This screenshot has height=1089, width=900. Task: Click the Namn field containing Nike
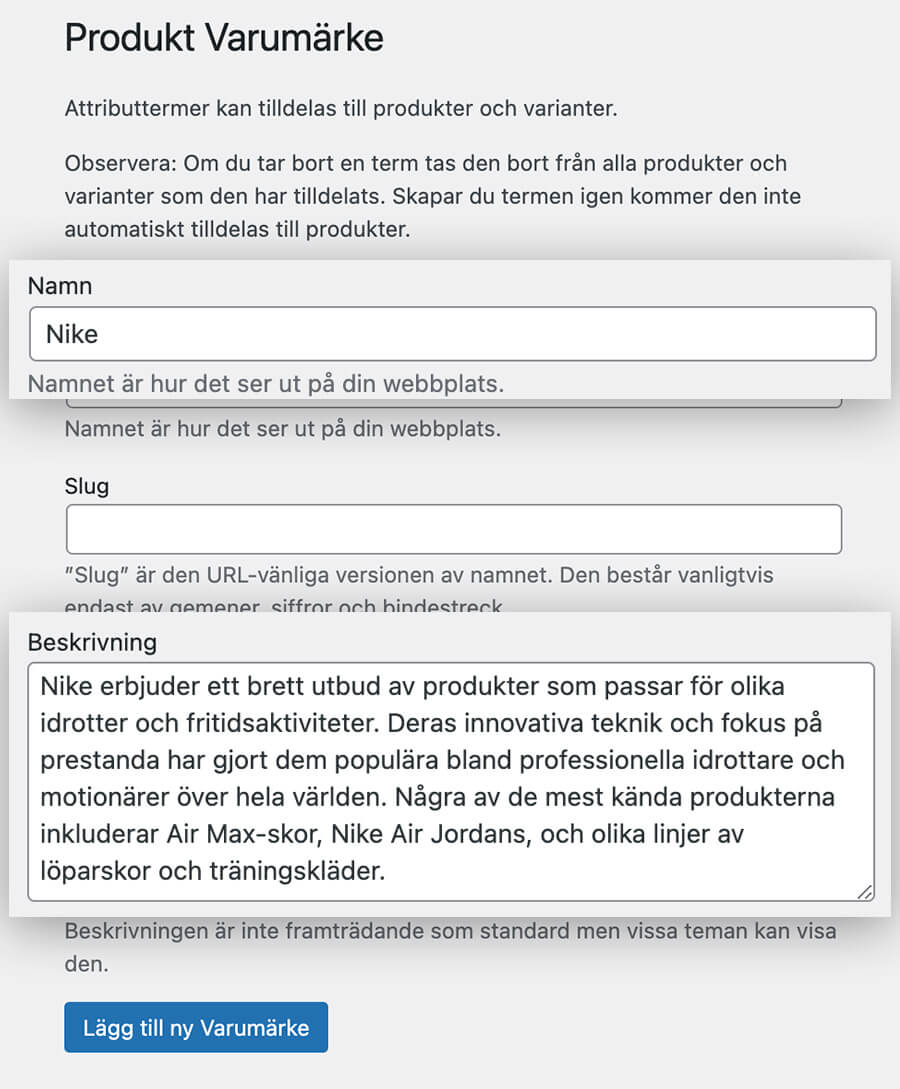452,334
